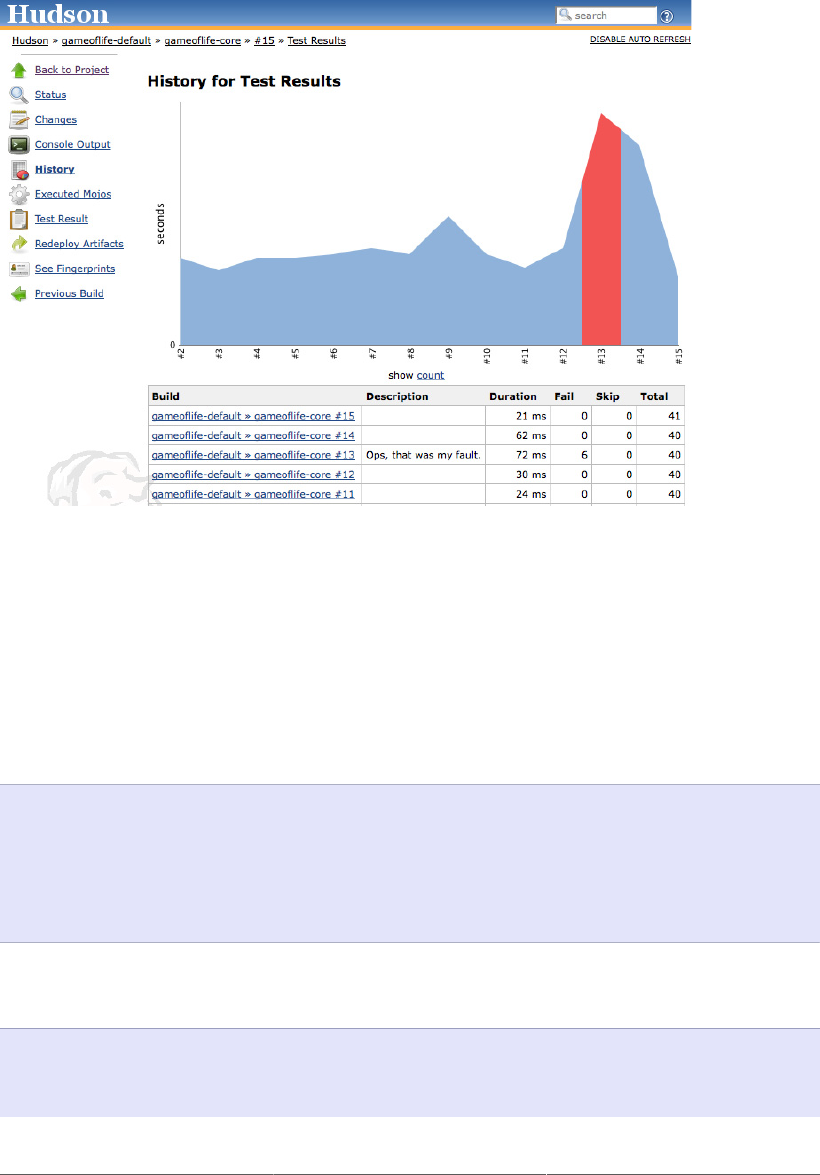The width and height of the screenshot is (820, 1175).
Task: Open the Test Result sidebar link
Action: pos(61,219)
